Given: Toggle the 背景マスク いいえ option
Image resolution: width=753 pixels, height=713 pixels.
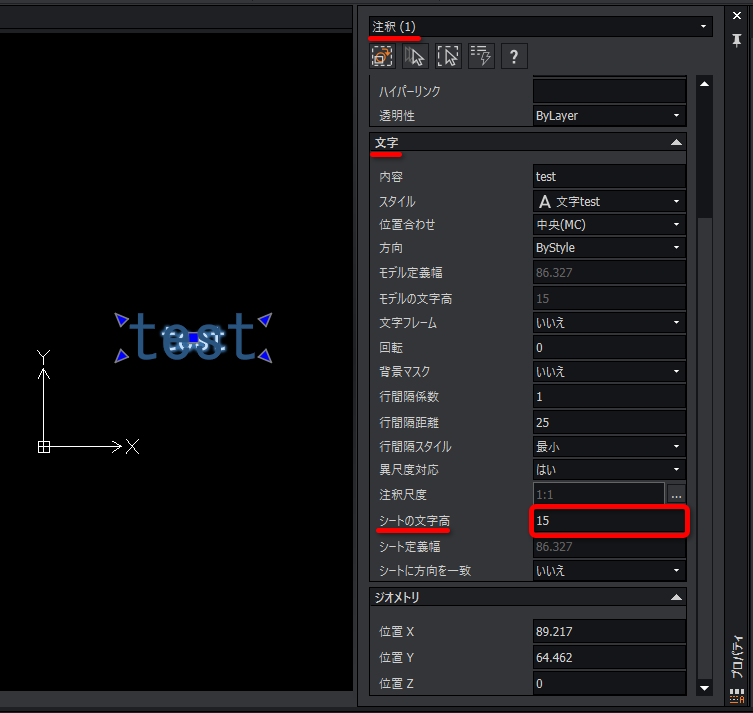Looking at the screenshot, I should click(x=609, y=372).
